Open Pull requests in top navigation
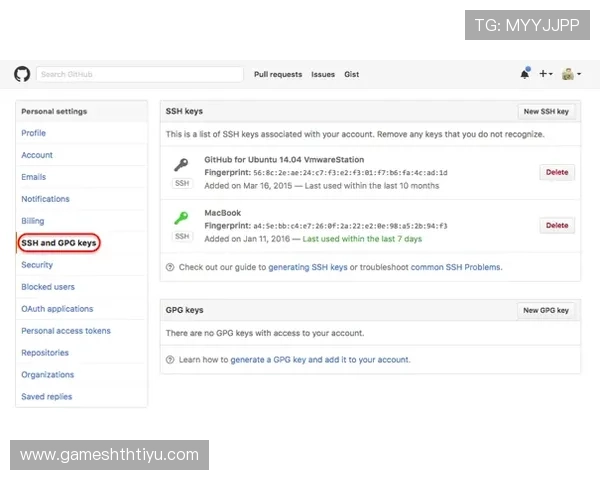 [x=278, y=74]
